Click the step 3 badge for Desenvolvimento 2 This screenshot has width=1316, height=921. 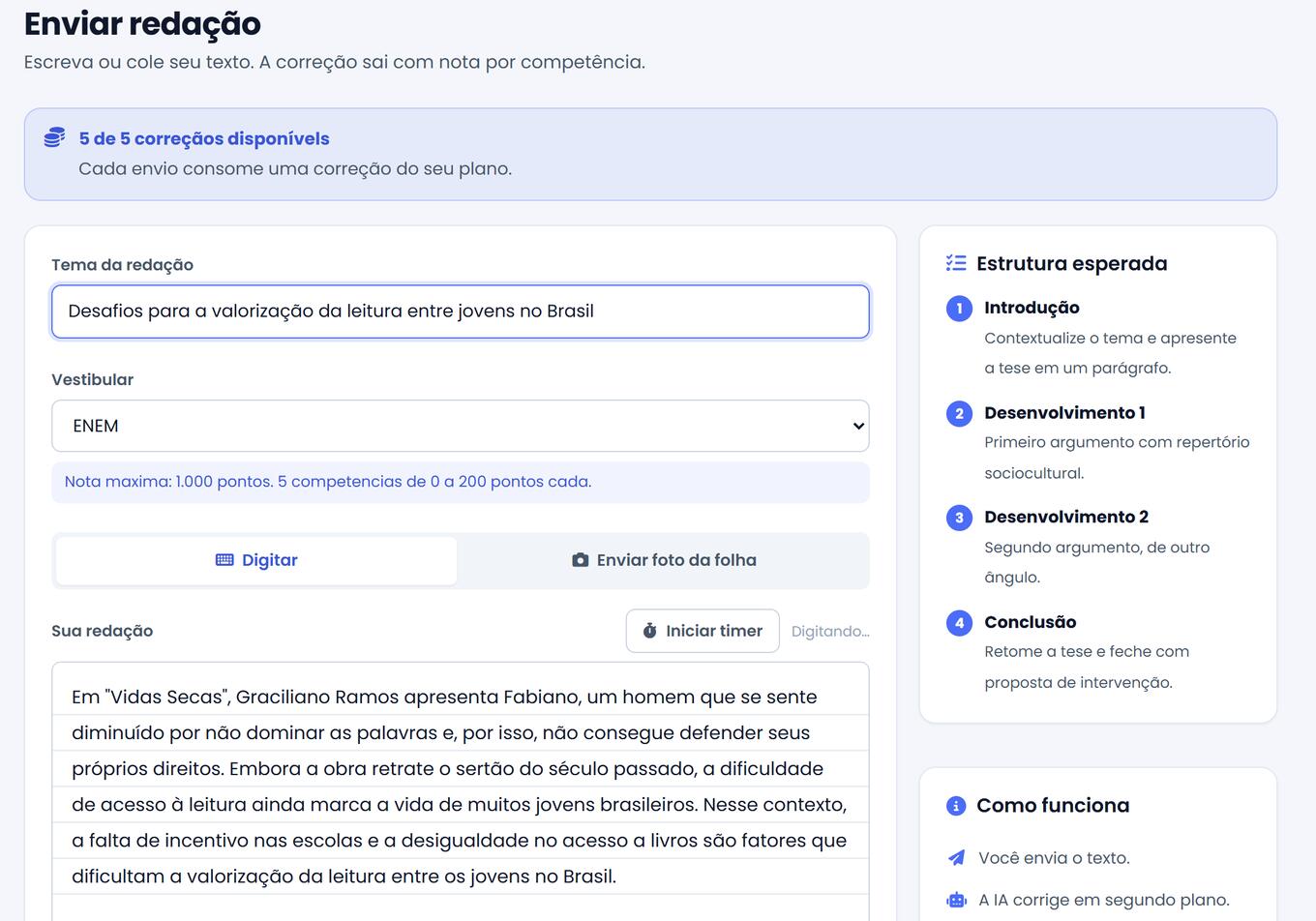tap(959, 518)
